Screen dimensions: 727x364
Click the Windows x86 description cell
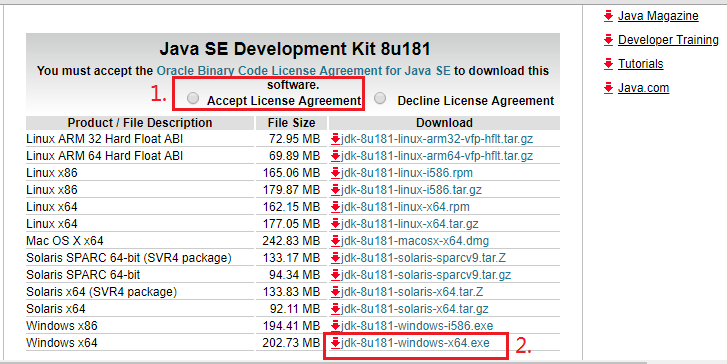point(62,326)
